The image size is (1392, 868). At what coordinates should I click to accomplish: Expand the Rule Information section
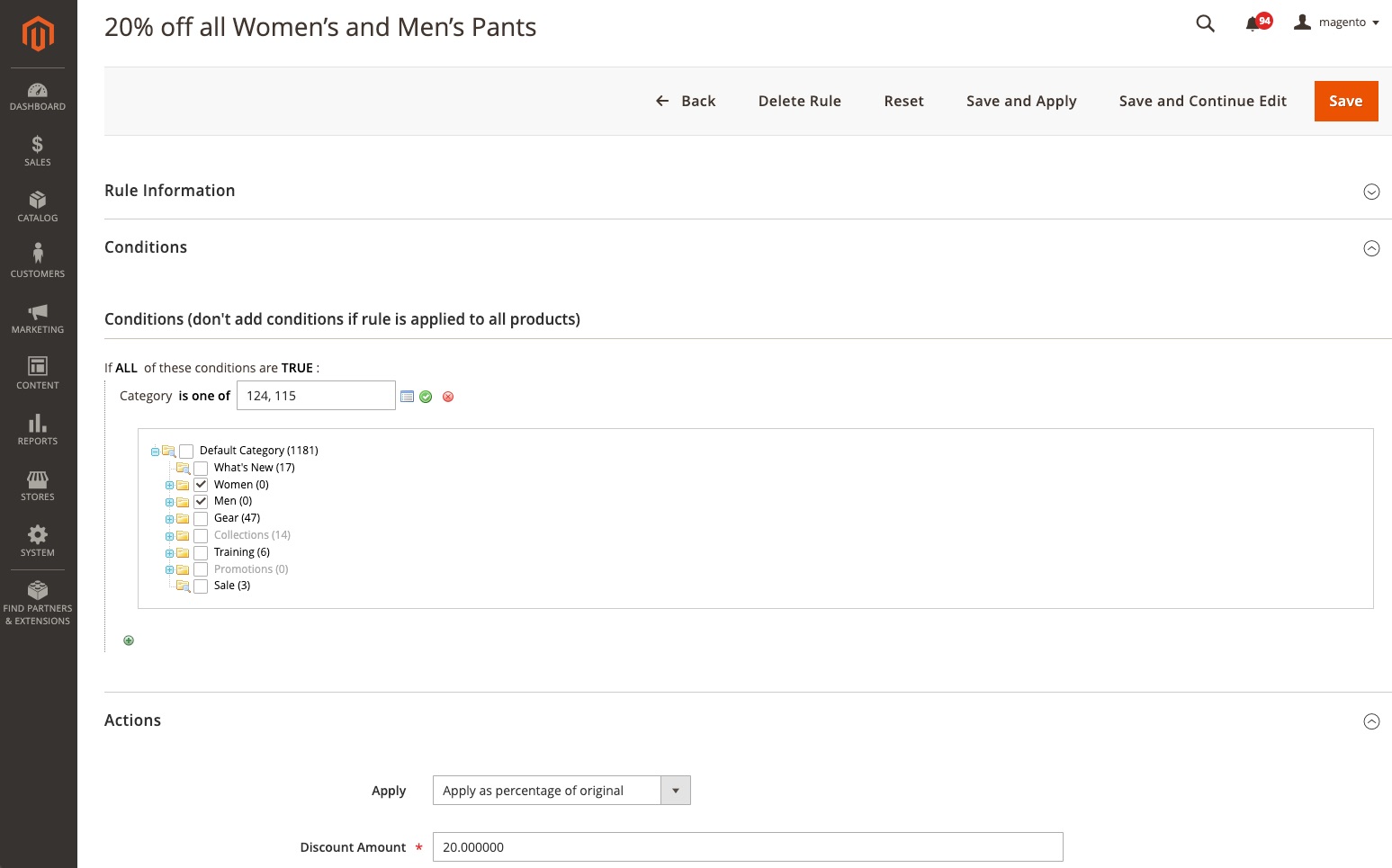1371,192
